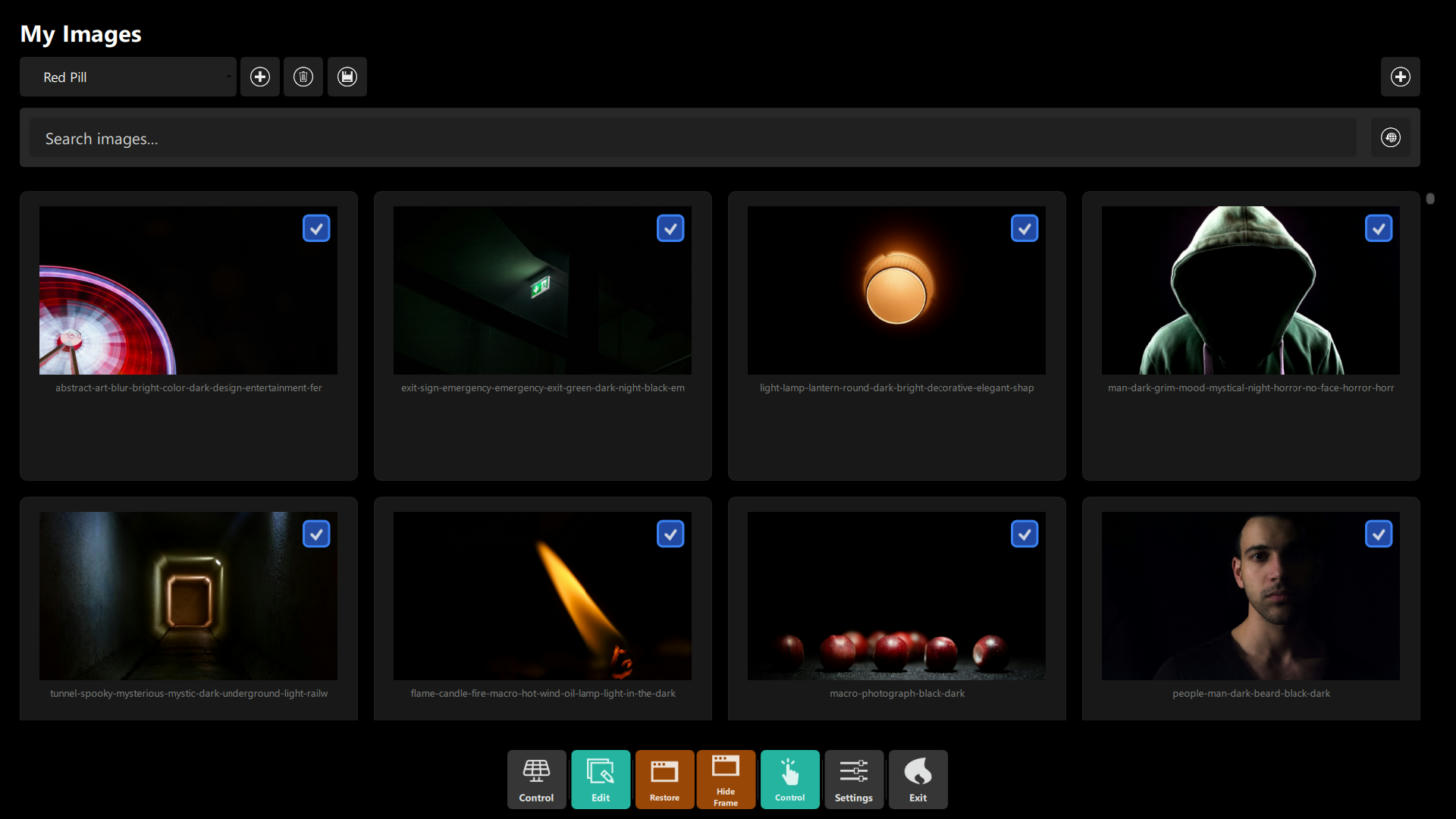This screenshot has width=1456, height=819.
Task: Select the faceless hooded man thumbnail
Action: tap(1250, 290)
